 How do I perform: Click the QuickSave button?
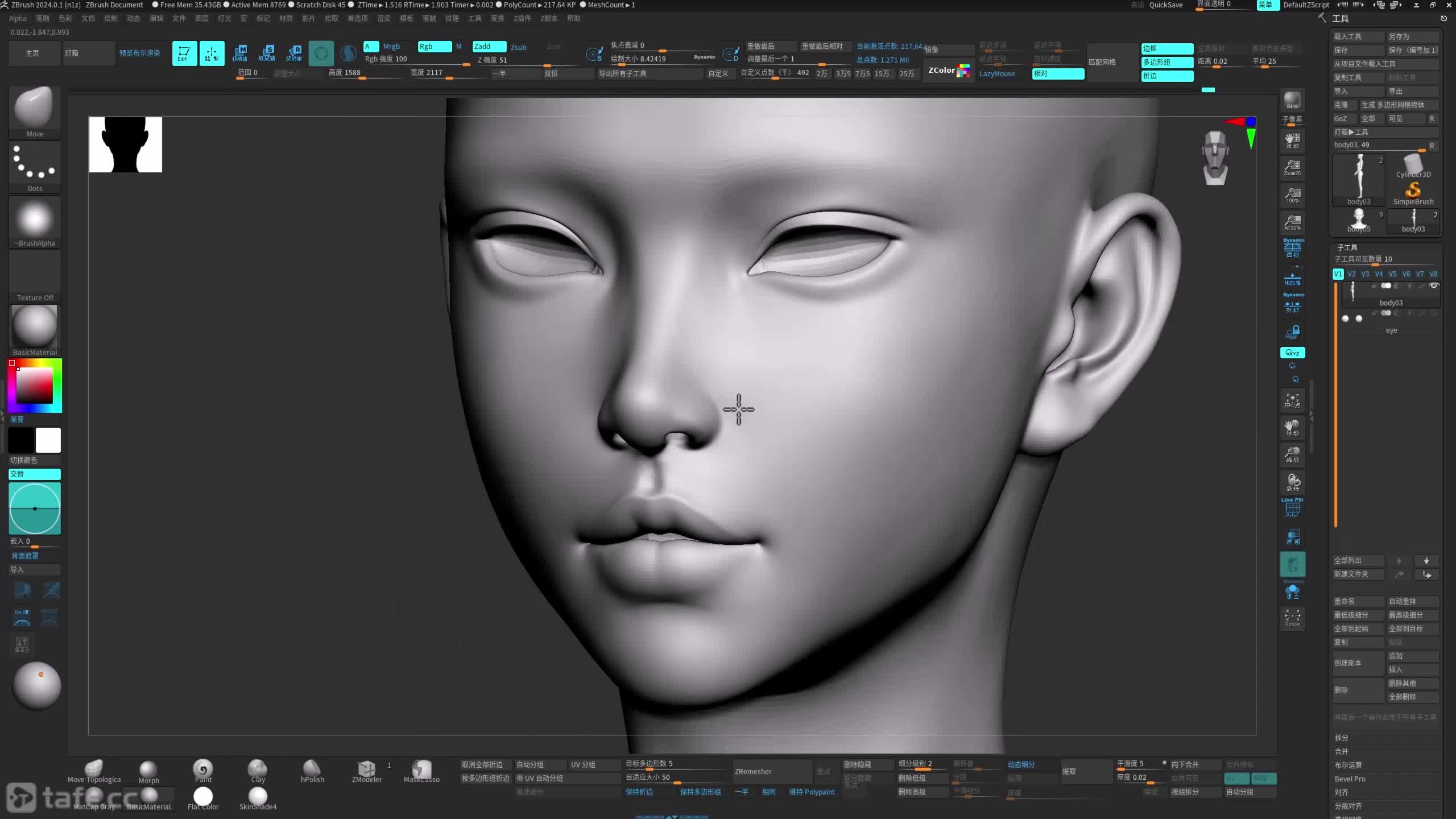click(1165, 5)
